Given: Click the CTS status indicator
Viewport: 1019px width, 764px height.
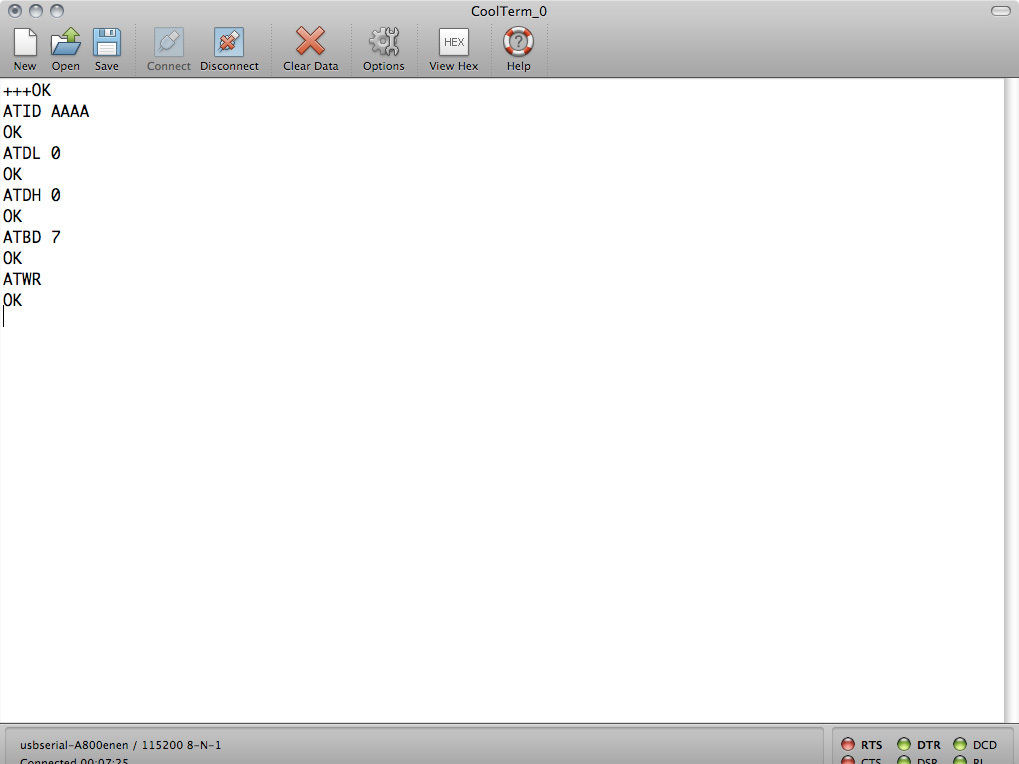Looking at the screenshot, I should click(848, 760).
